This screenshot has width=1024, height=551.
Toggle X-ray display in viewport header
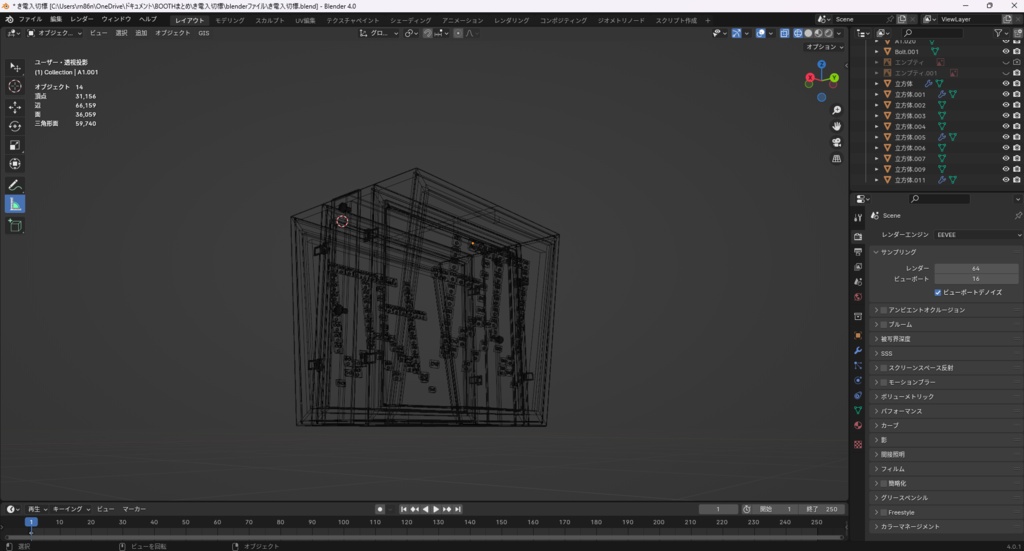pyautogui.click(x=784, y=33)
